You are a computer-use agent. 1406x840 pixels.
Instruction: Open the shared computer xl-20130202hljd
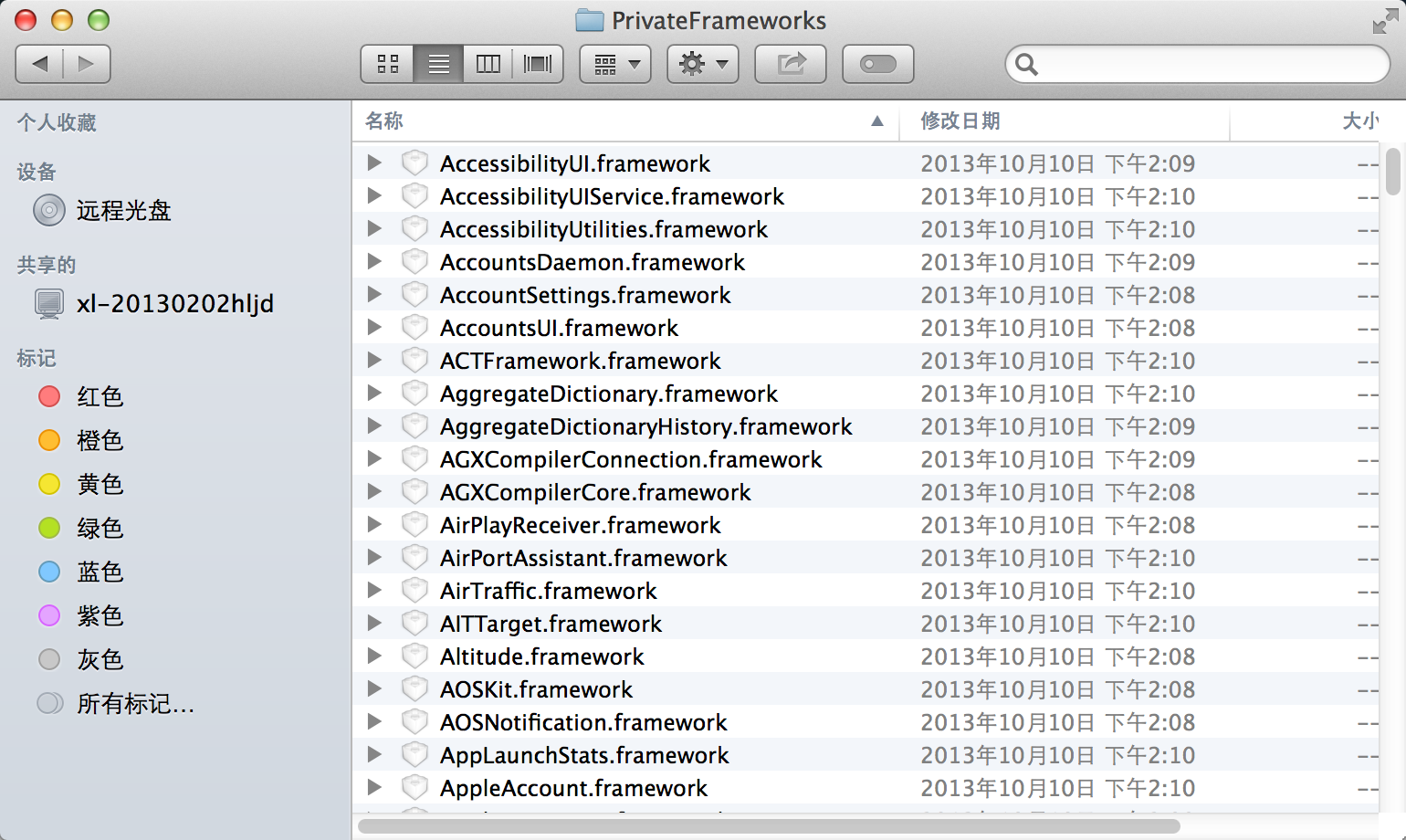coord(153,303)
